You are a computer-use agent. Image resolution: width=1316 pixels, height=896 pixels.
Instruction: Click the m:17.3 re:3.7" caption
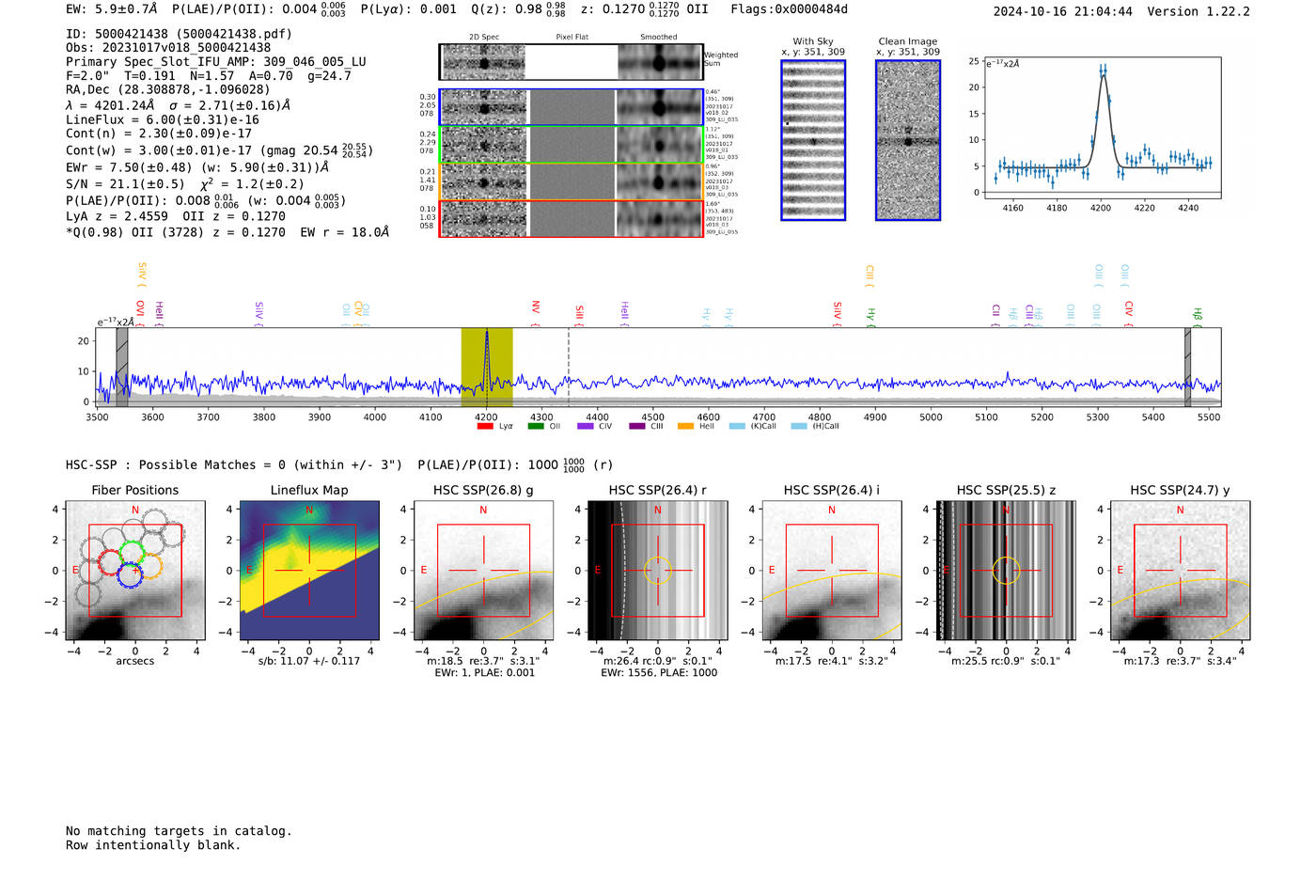tap(1181, 661)
